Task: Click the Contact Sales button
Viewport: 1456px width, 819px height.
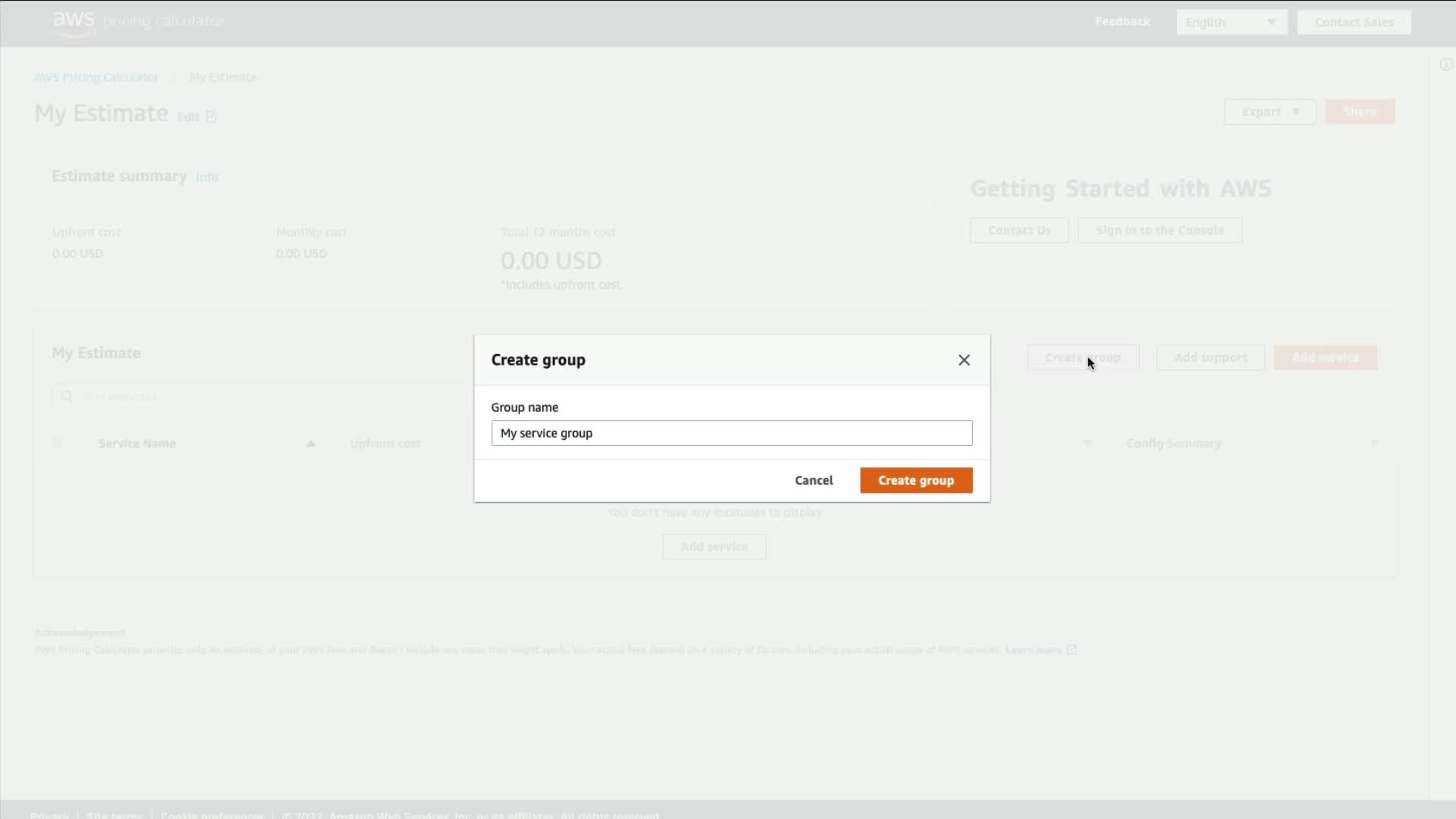Action: pos(1354,22)
